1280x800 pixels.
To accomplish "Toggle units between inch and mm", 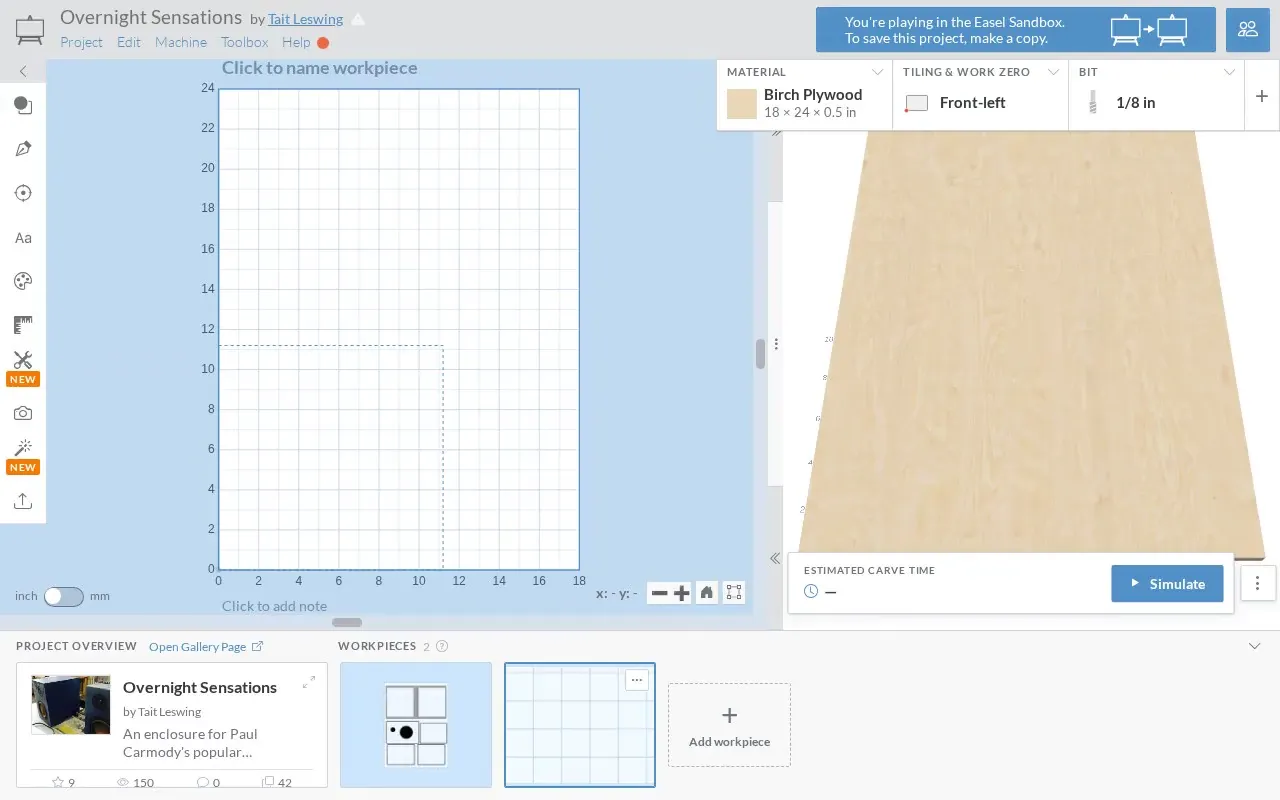I will click(x=64, y=596).
